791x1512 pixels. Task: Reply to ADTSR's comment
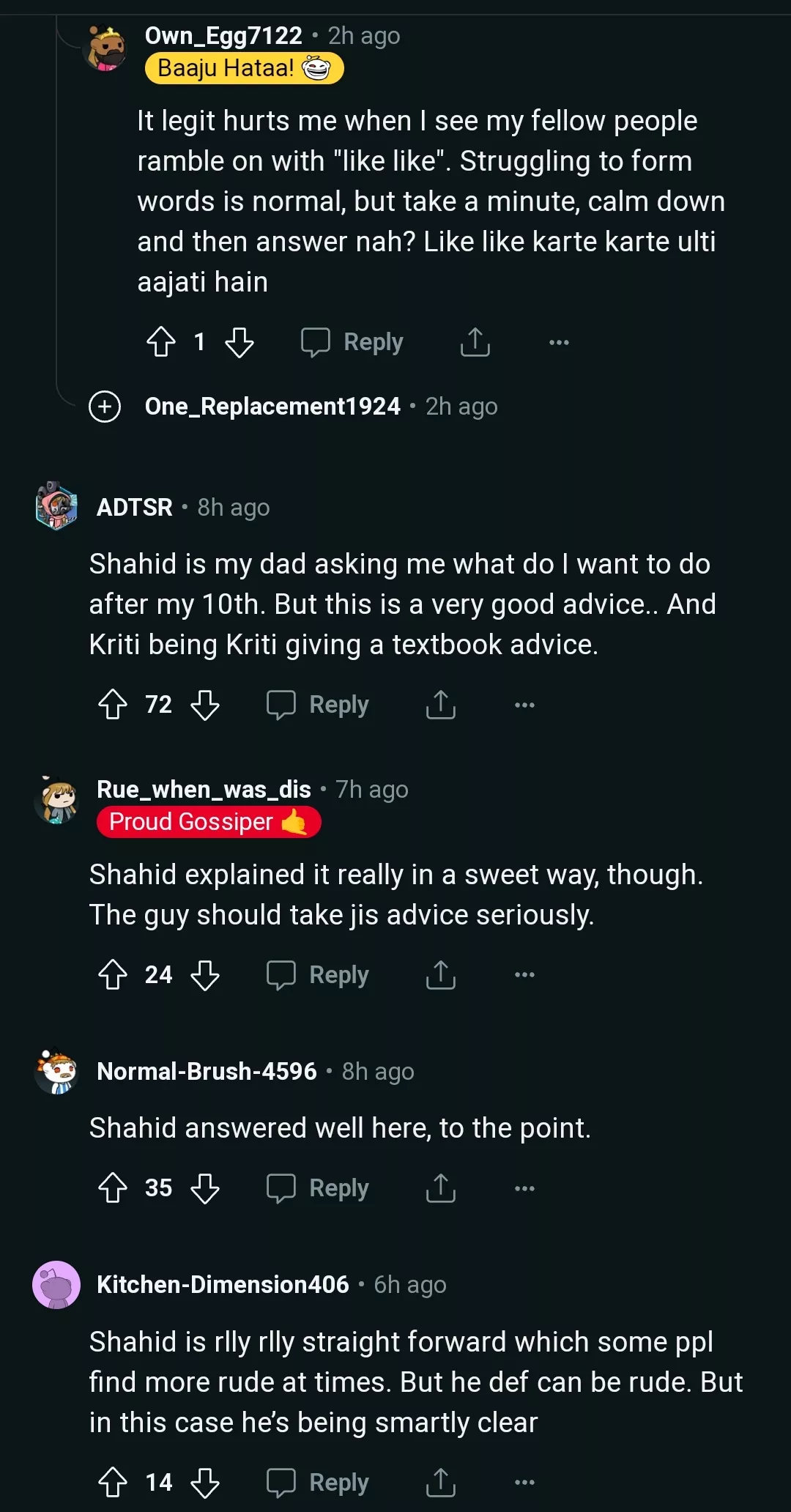point(318,705)
